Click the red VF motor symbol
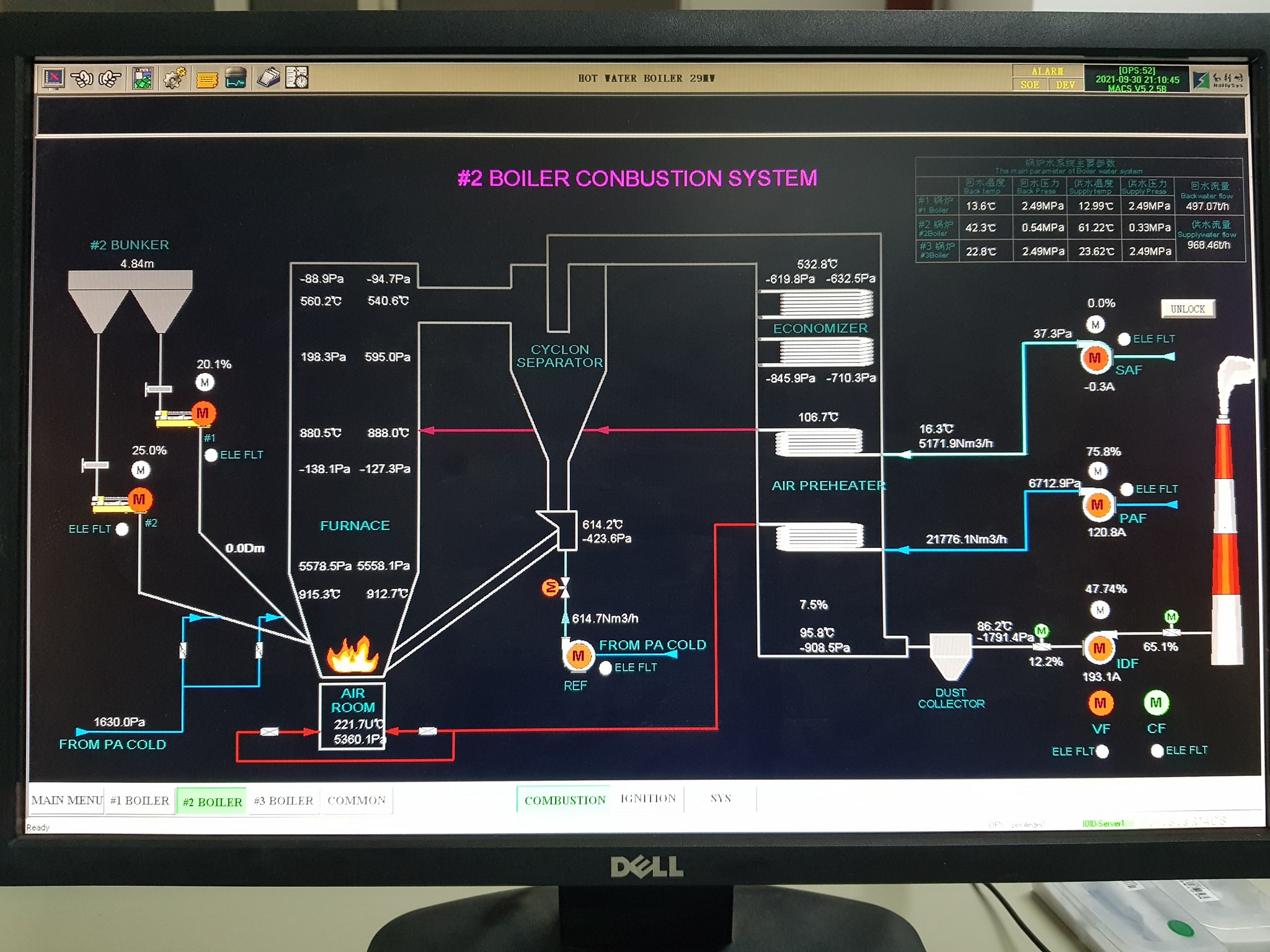 click(x=1100, y=703)
